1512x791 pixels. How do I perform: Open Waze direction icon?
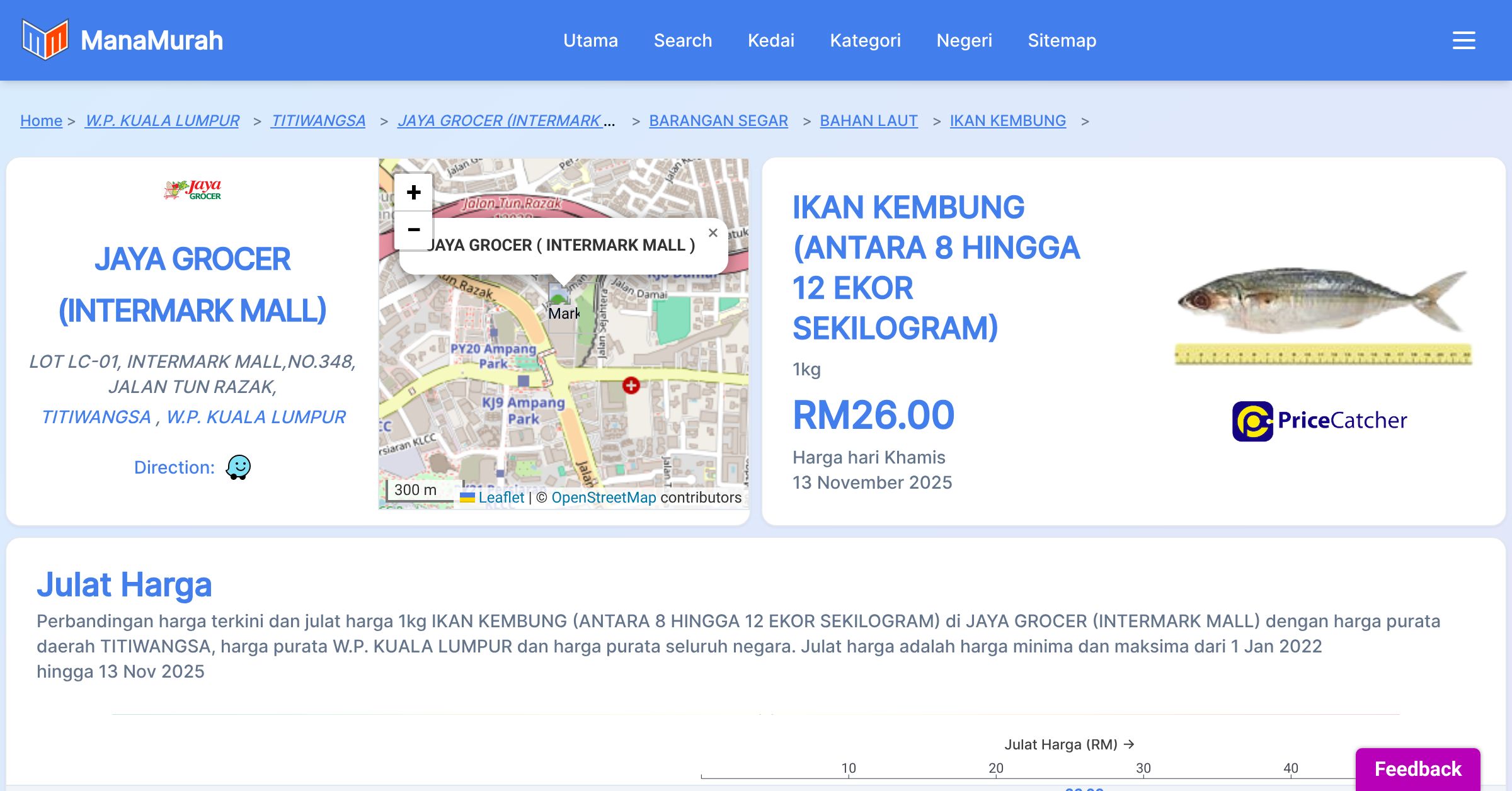(238, 467)
